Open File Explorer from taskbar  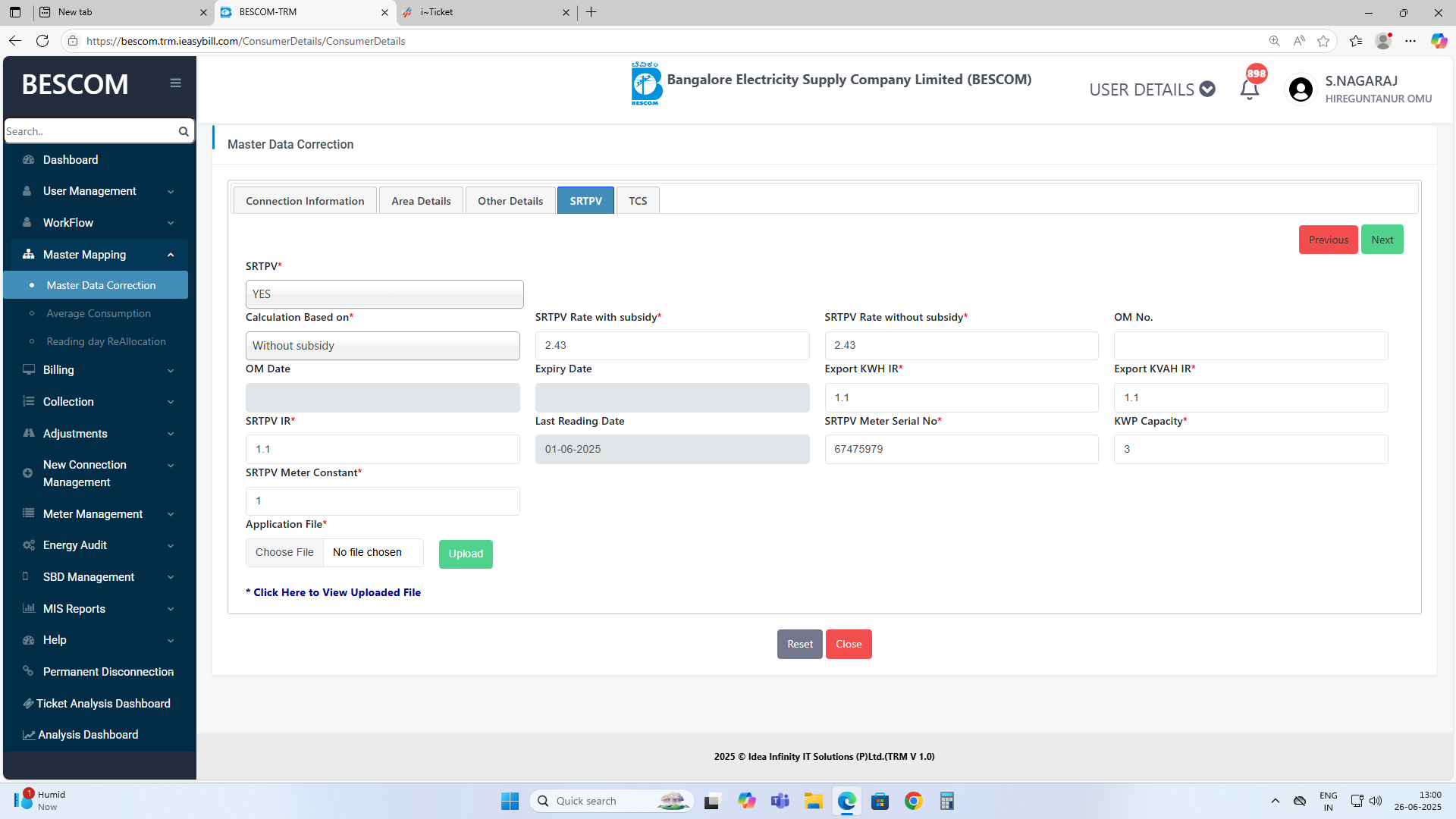[x=814, y=801]
